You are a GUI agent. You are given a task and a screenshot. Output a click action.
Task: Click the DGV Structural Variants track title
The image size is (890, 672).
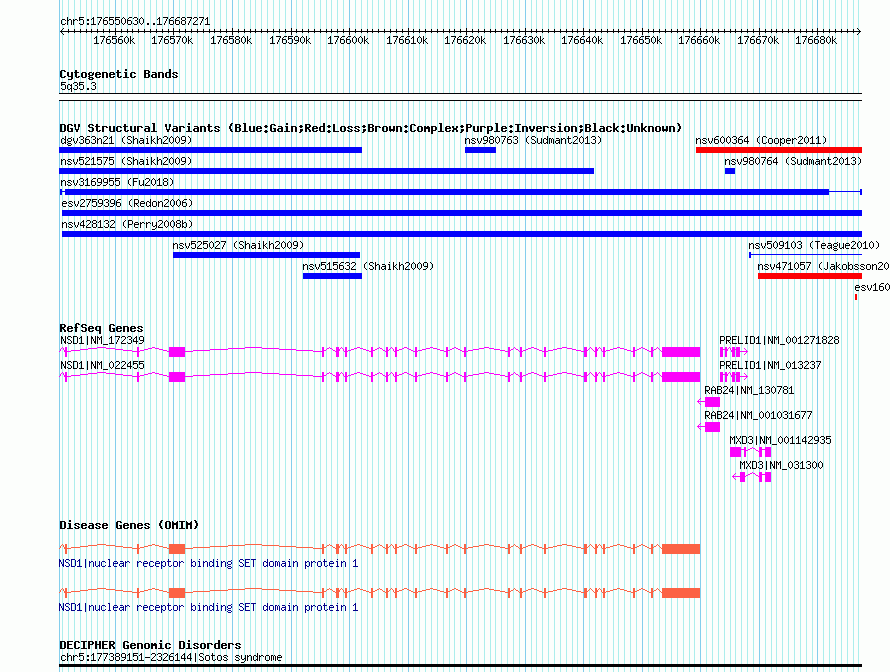point(371,128)
